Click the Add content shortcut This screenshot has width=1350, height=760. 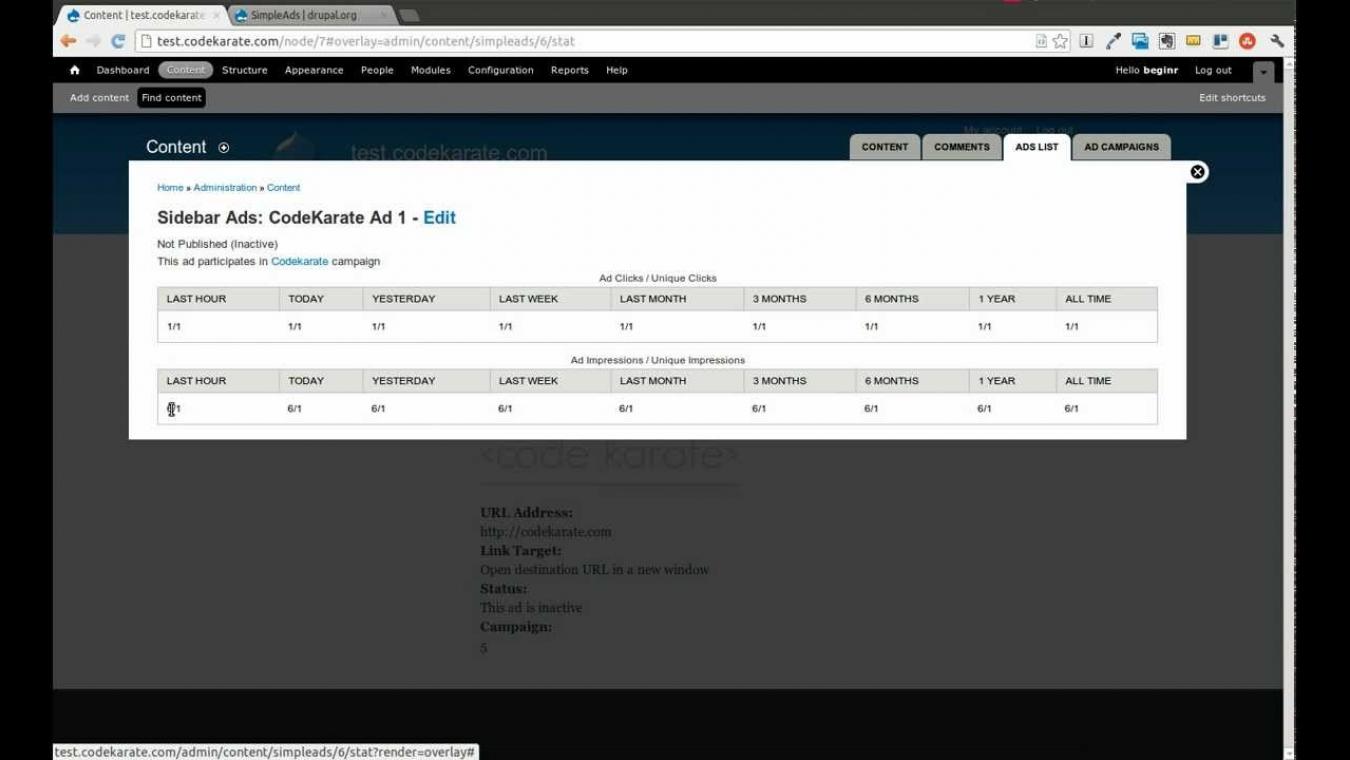click(x=99, y=98)
